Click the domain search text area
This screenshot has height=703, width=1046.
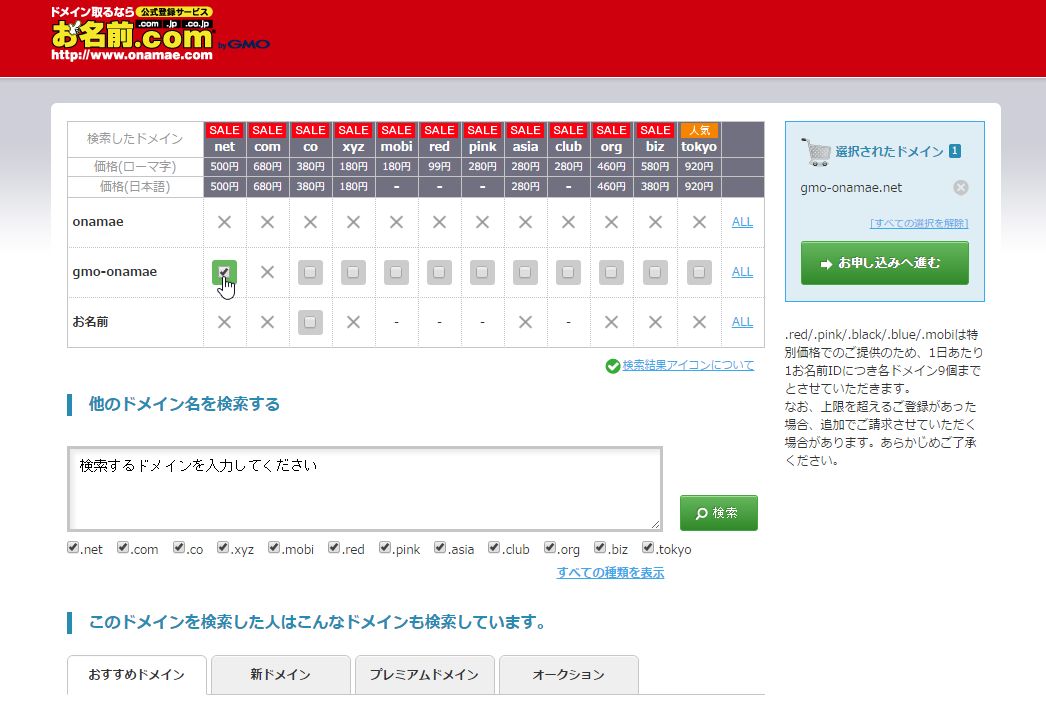pos(365,489)
